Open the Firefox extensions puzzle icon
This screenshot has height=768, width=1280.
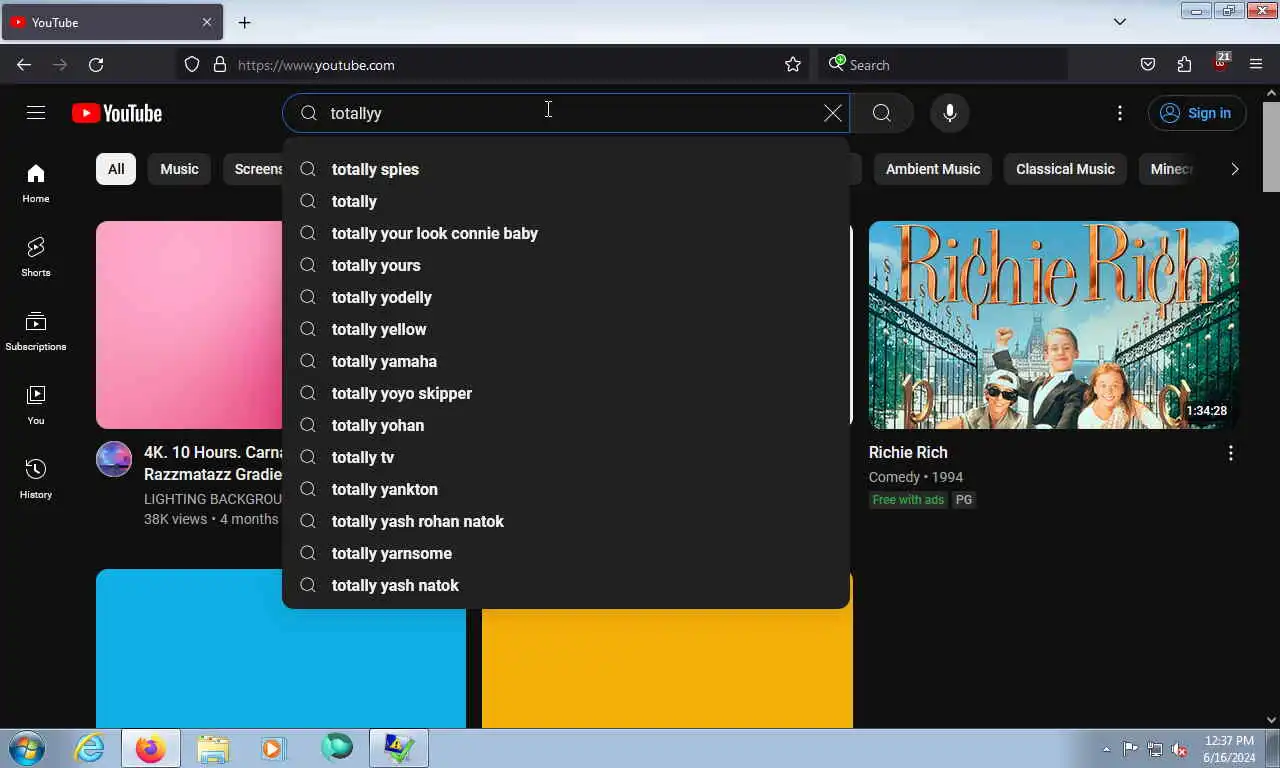point(1184,65)
